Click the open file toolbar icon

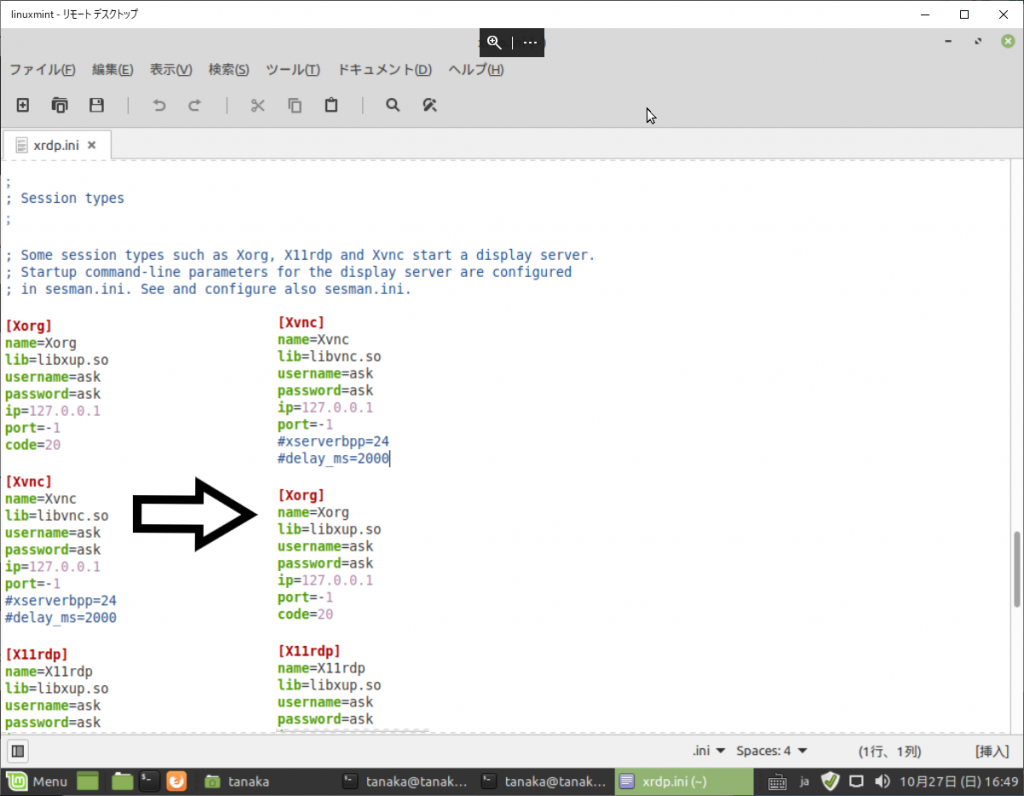coord(59,105)
